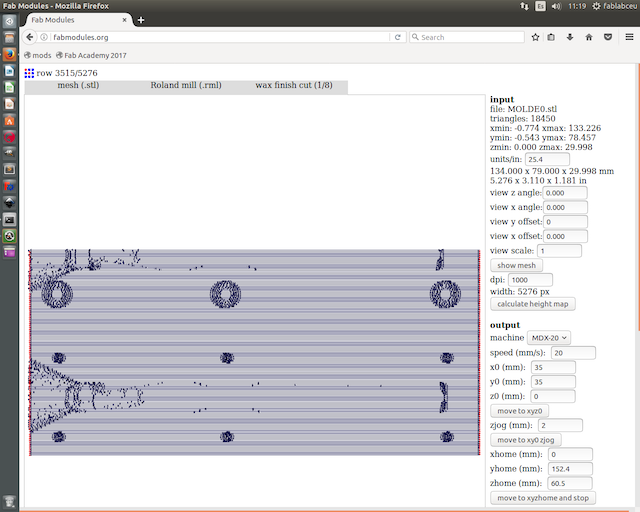Click the Fab Modules grid logo icon
The width and height of the screenshot is (640, 512).
29,73
